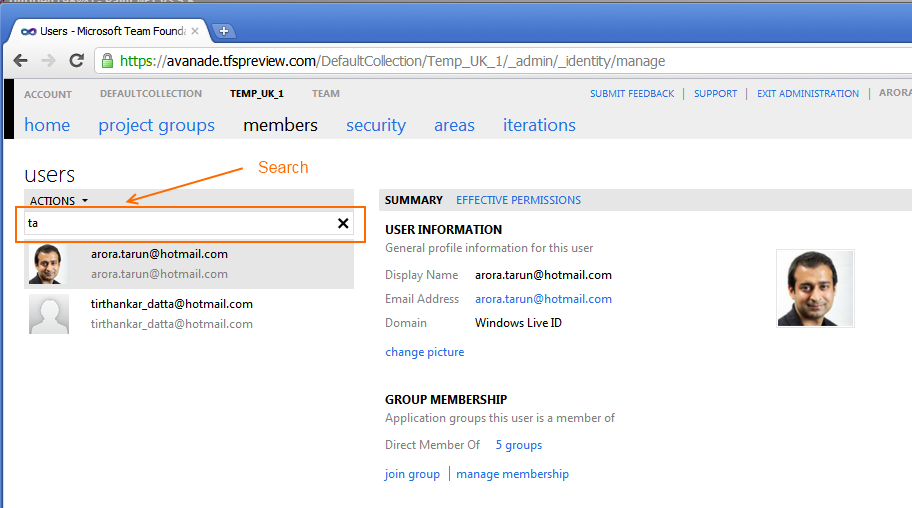Click the change picture link
912x508 pixels.
tap(425, 352)
